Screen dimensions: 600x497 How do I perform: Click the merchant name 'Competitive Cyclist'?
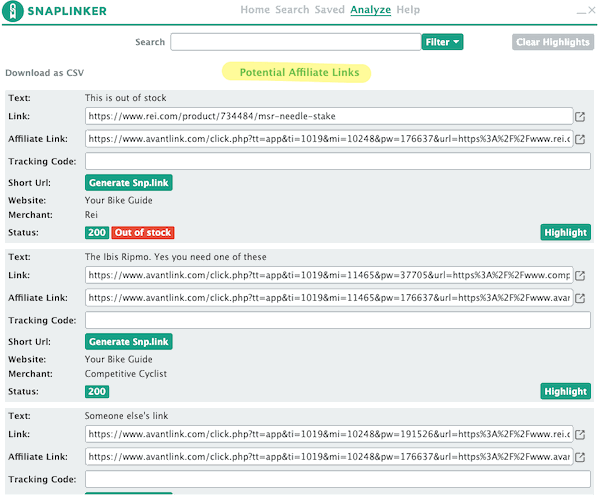pyautogui.click(x=126, y=374)
